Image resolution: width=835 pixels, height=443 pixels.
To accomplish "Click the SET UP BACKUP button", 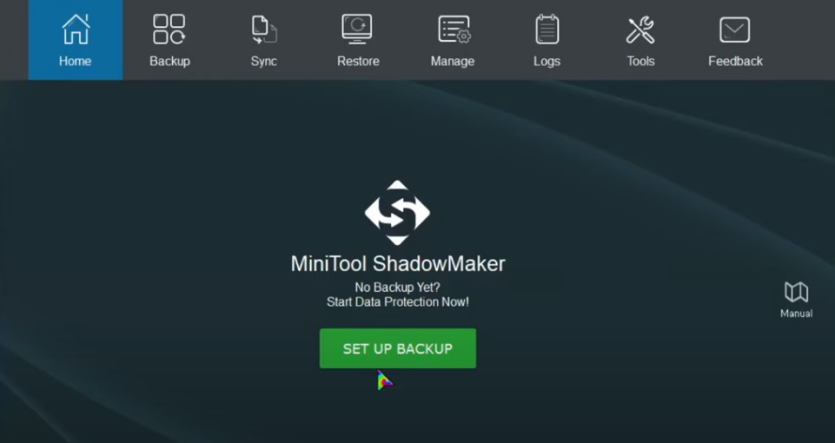I will tap(398, 348).
